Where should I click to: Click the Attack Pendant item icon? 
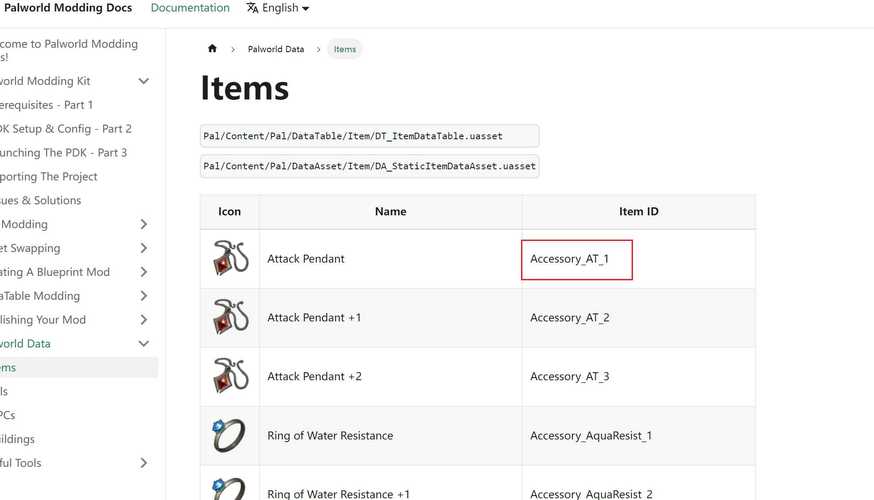229,259
